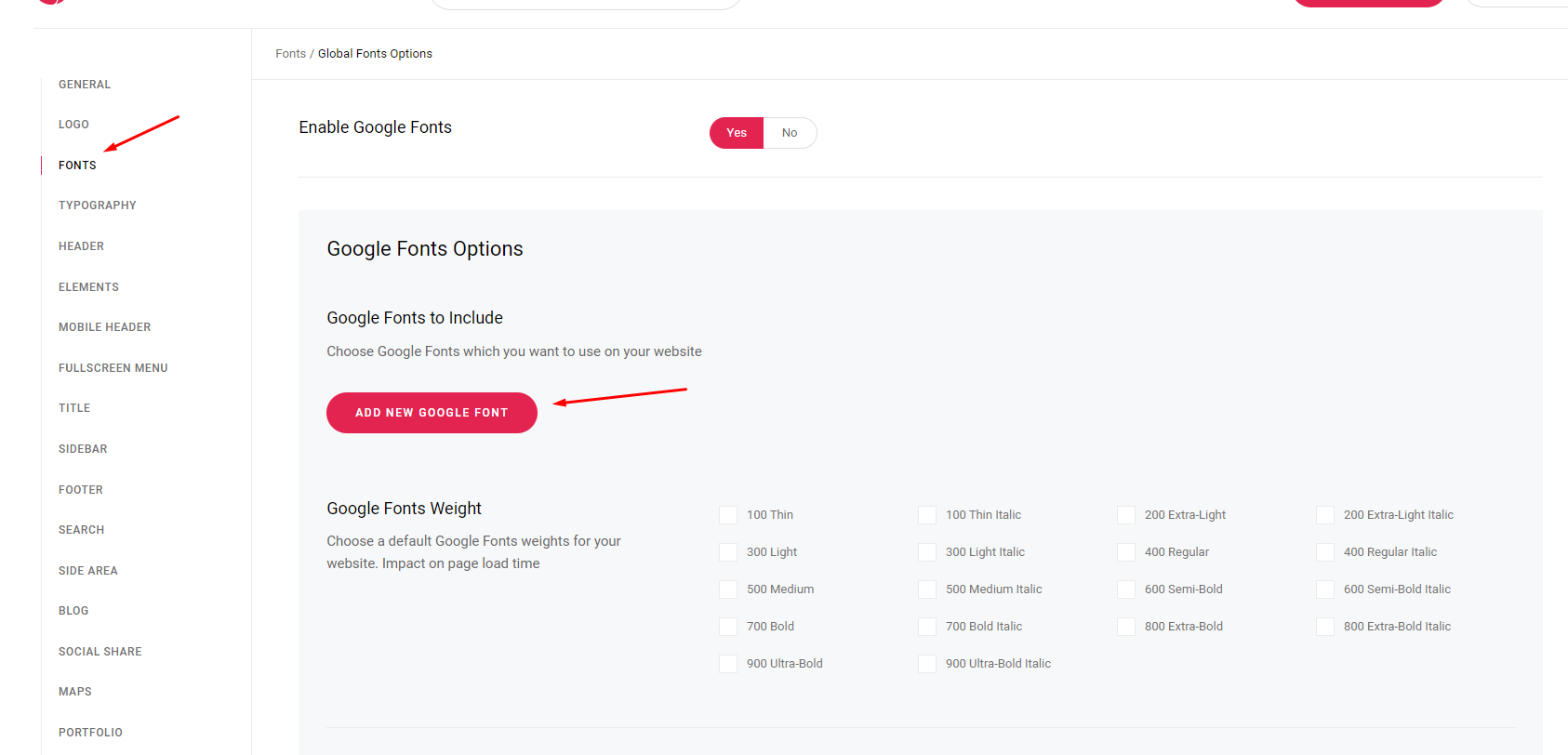Select 400 Regular Italic checkbox

(1325, 552)
